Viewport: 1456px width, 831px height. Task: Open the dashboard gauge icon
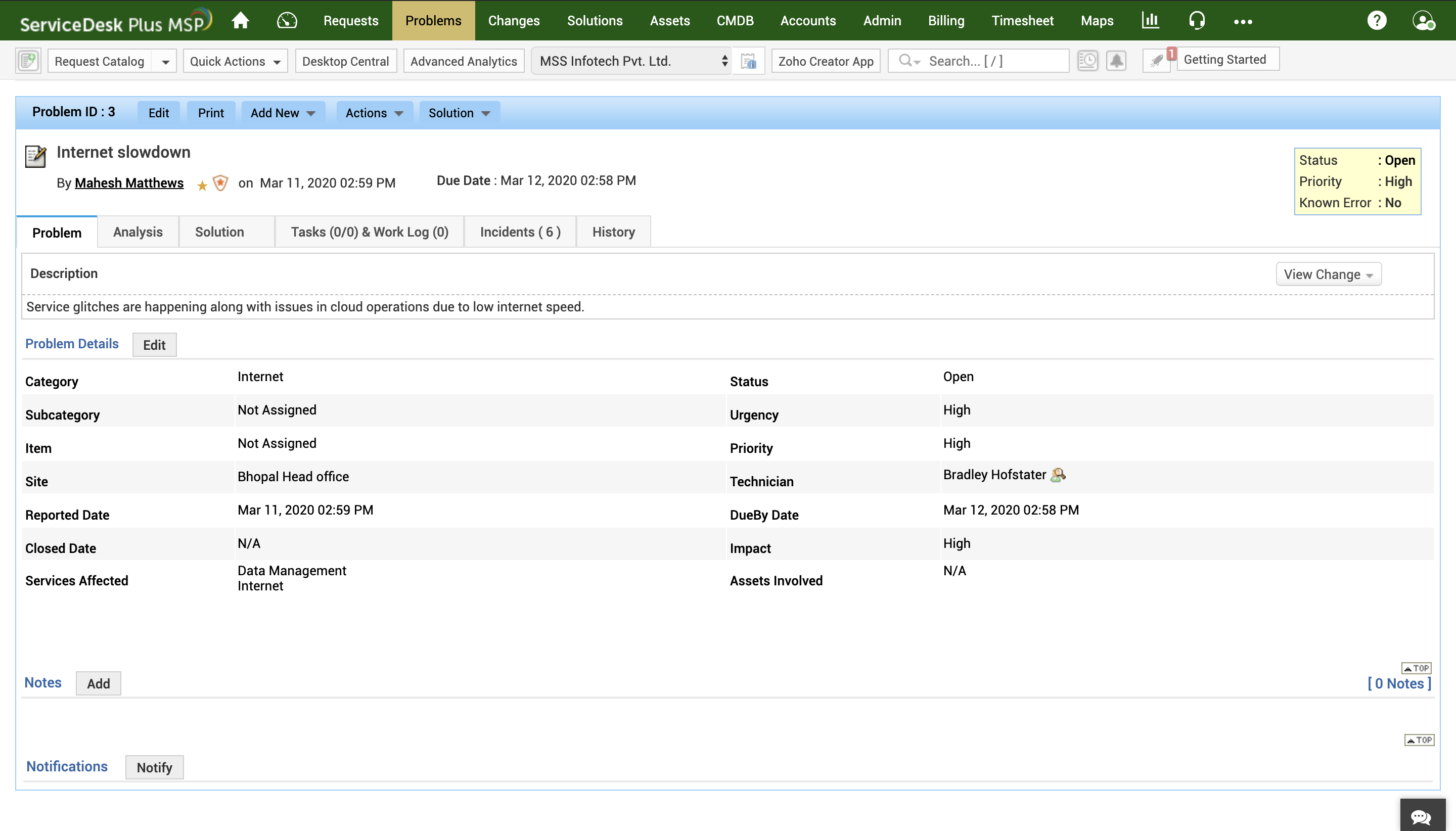[287, 21]
